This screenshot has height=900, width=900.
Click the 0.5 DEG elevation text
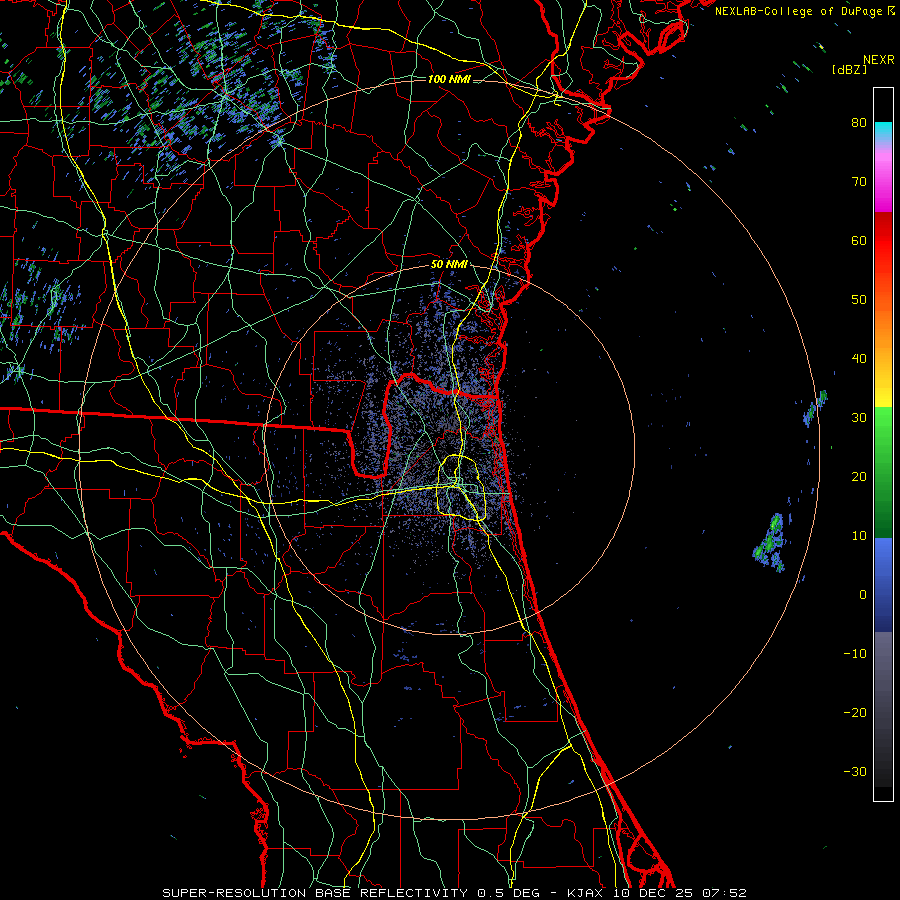pyautogui.click(x=509, y=893)
